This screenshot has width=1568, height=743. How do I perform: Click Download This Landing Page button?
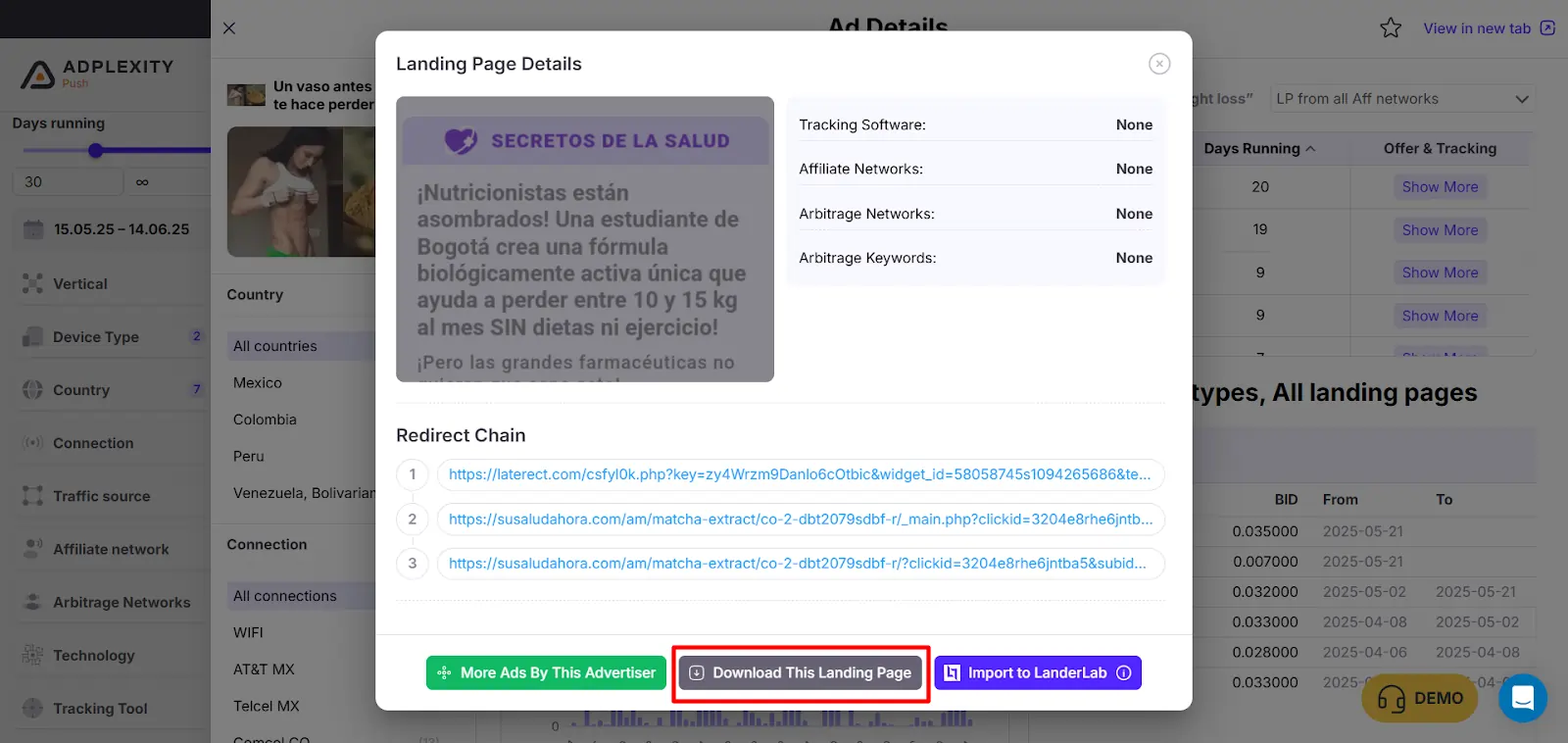801,672
